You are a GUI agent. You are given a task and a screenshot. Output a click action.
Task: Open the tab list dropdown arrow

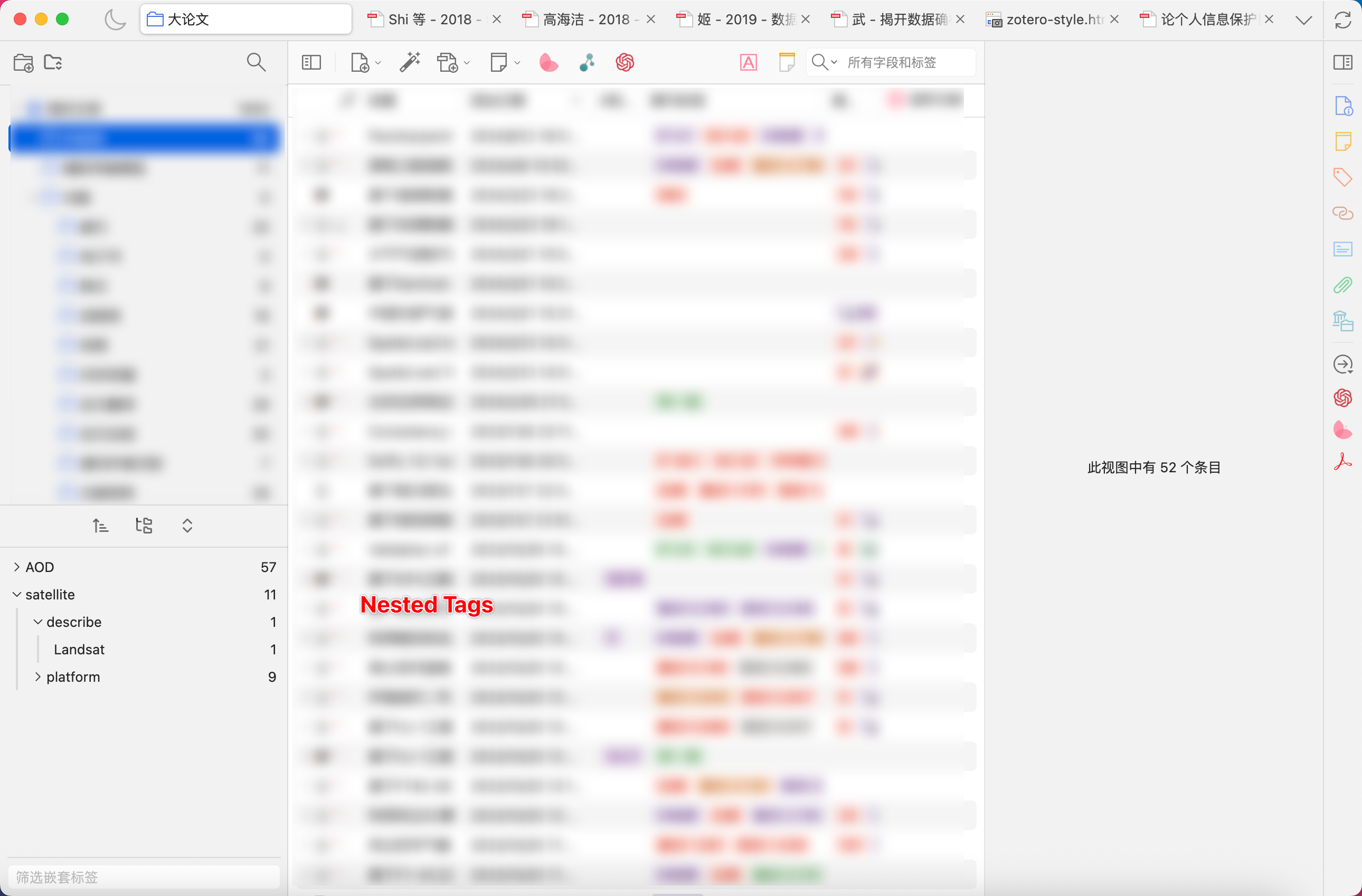1303,20
